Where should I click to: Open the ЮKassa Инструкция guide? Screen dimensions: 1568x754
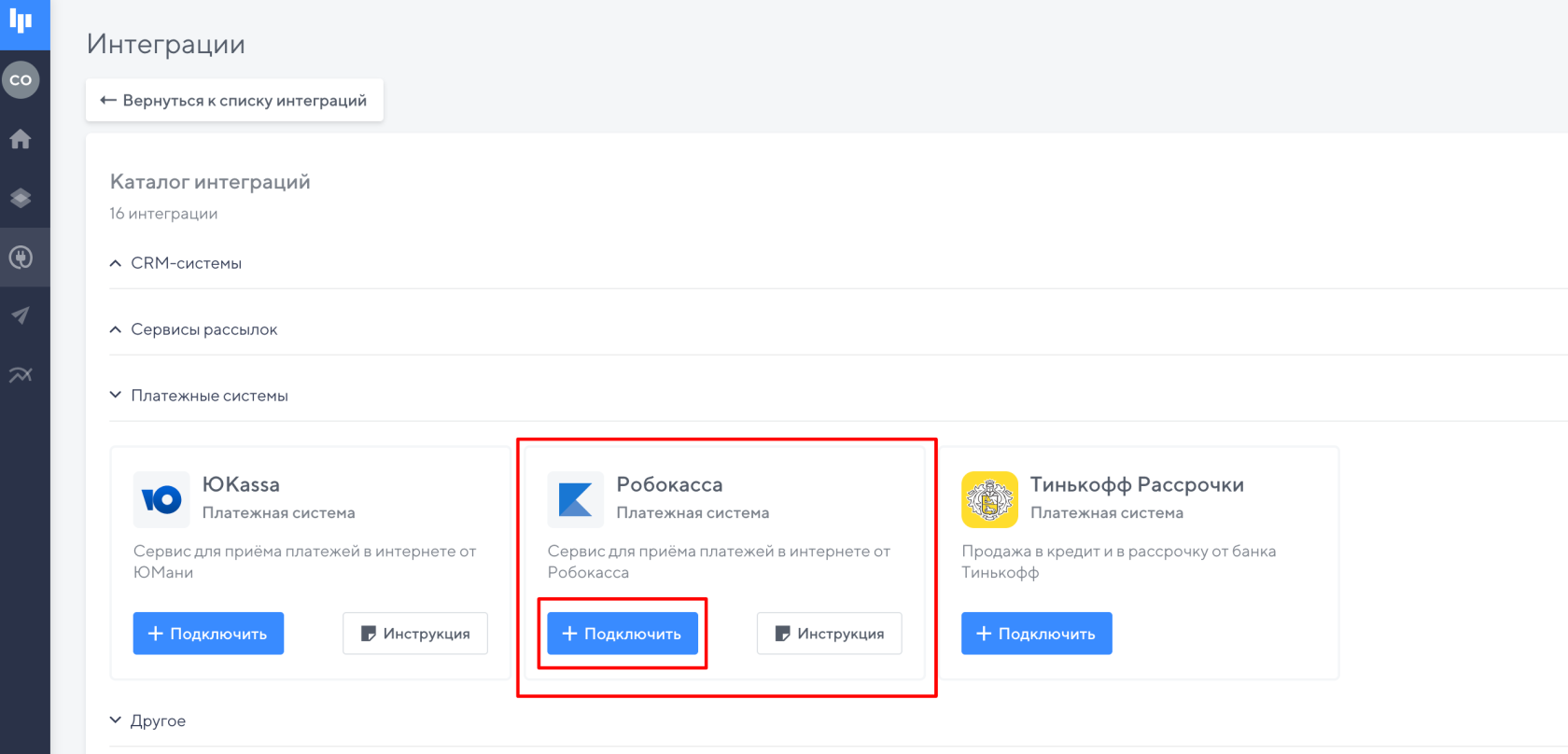(x=415, y=634)
